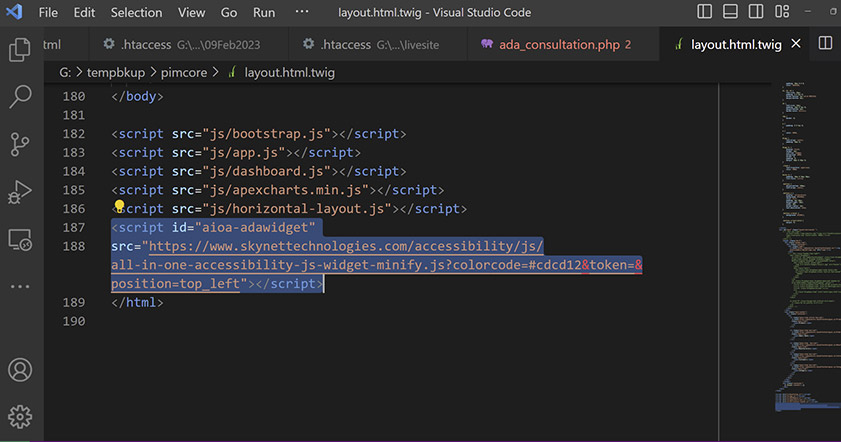Click the G: breadcrumb segment
The width and height of the screenshot is (841, 442).
point(65,72)
